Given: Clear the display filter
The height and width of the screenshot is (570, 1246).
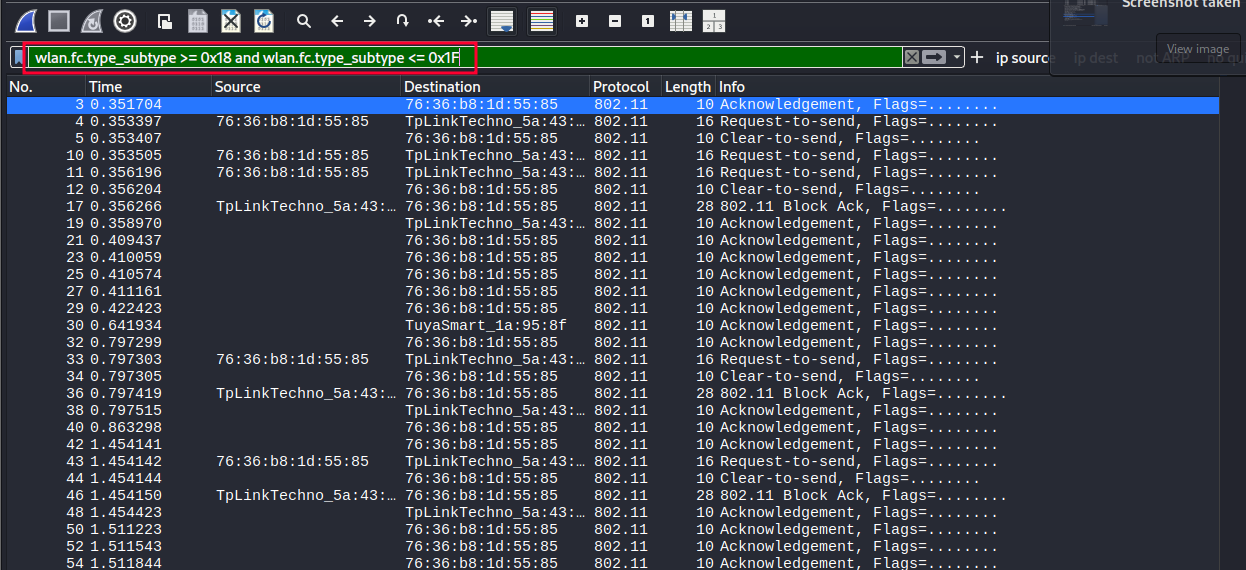Looking at the screenshot, I should (x=911, y=58).
